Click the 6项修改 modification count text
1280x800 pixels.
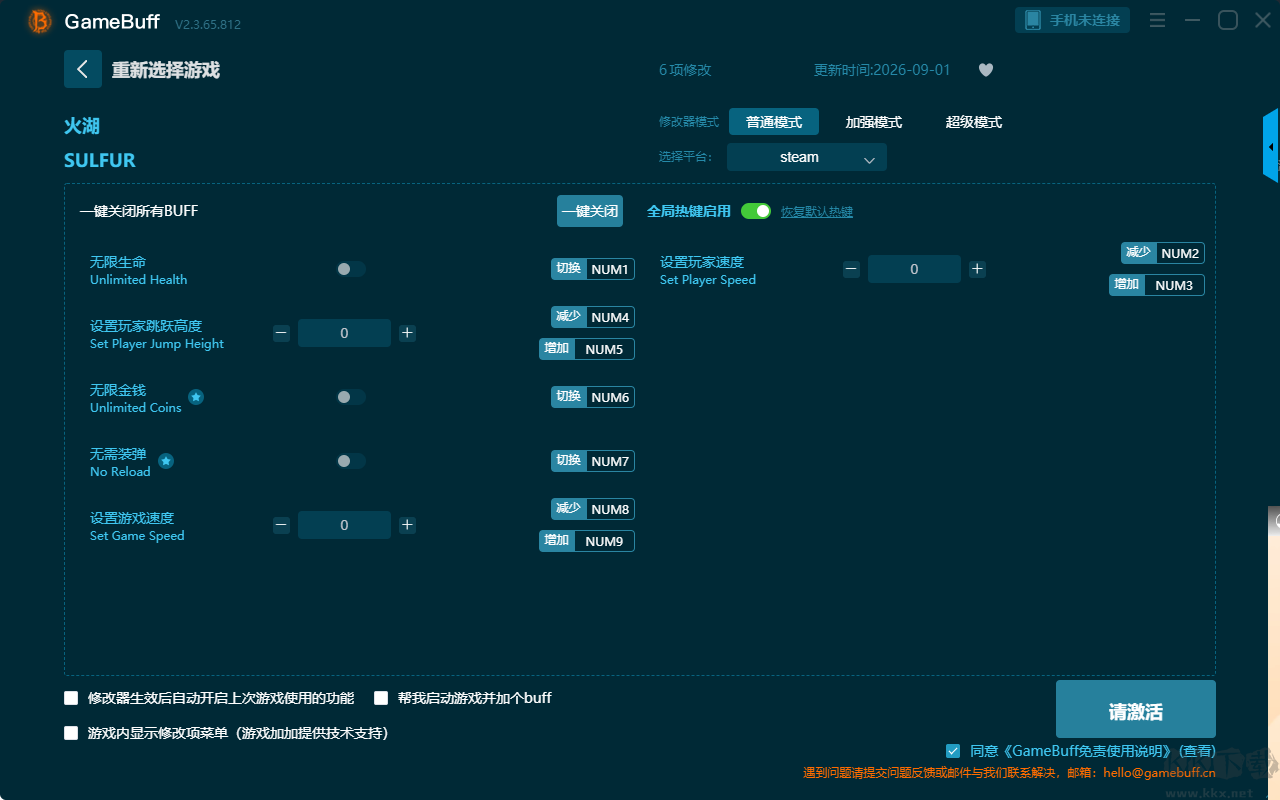pos(685,70)
